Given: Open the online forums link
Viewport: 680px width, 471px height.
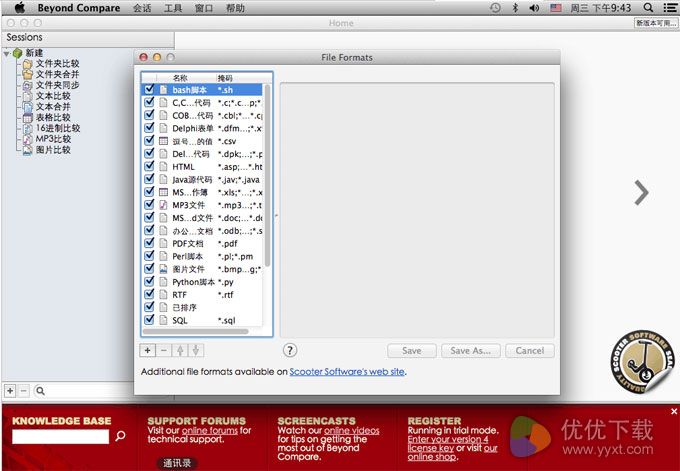Looking at the screenshot, I should click(x=210, y=431).
